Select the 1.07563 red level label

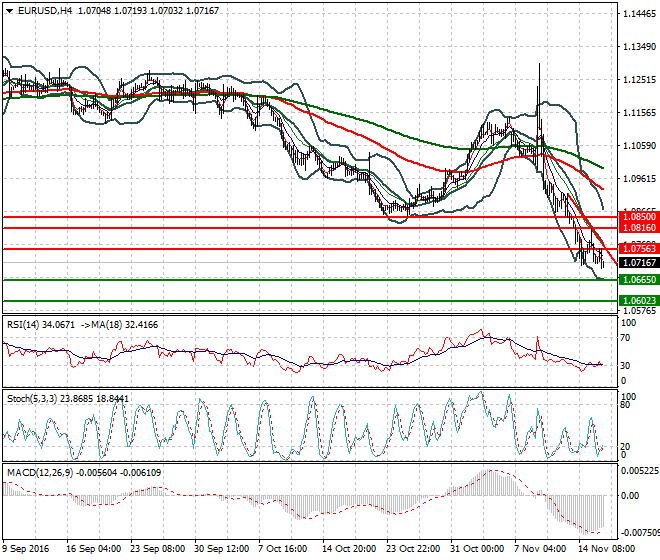click(639, 248)
